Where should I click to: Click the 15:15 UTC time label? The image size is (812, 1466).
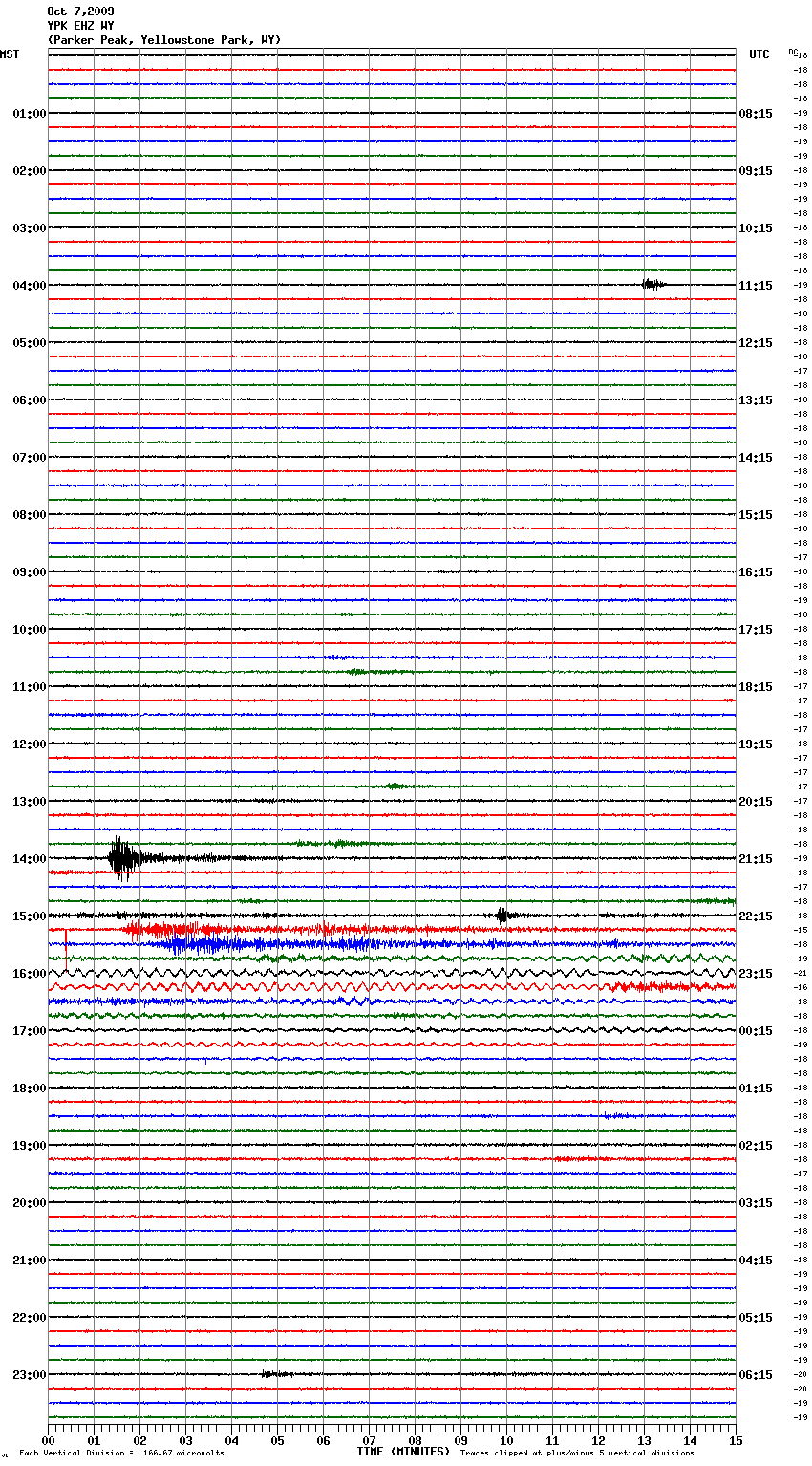(x=756, y=515)
